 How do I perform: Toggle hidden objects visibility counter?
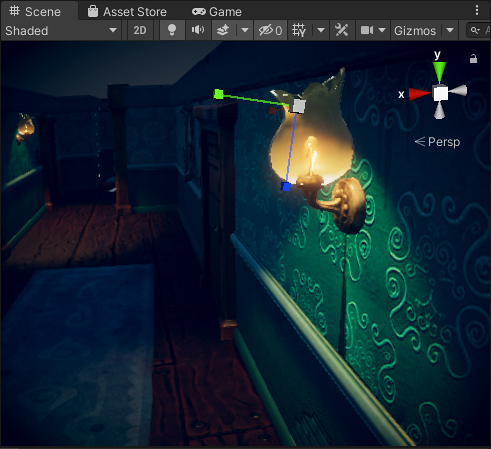[270, 31]
